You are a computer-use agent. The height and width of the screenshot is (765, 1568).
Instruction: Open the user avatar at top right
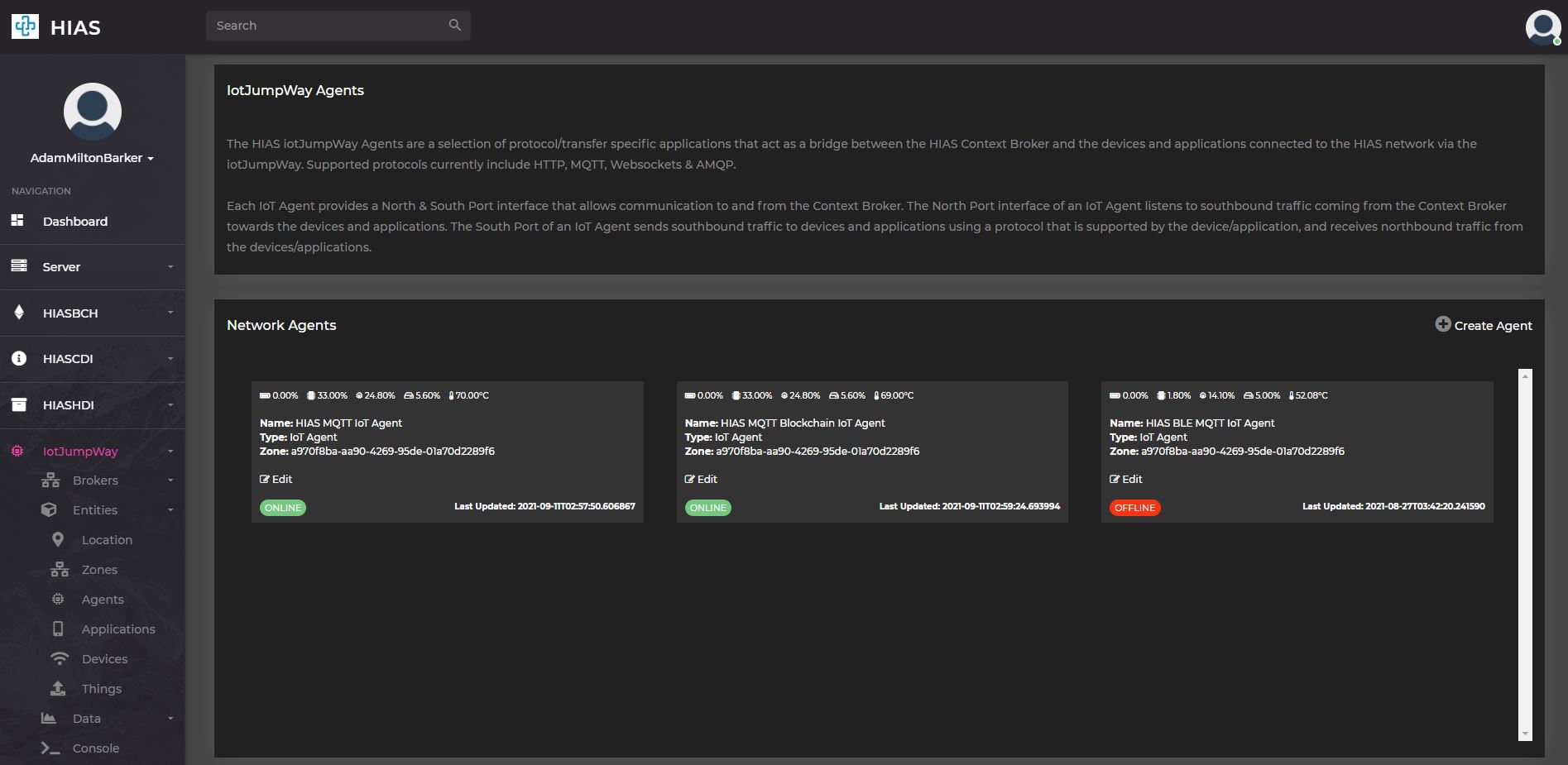click(1543, 27)
